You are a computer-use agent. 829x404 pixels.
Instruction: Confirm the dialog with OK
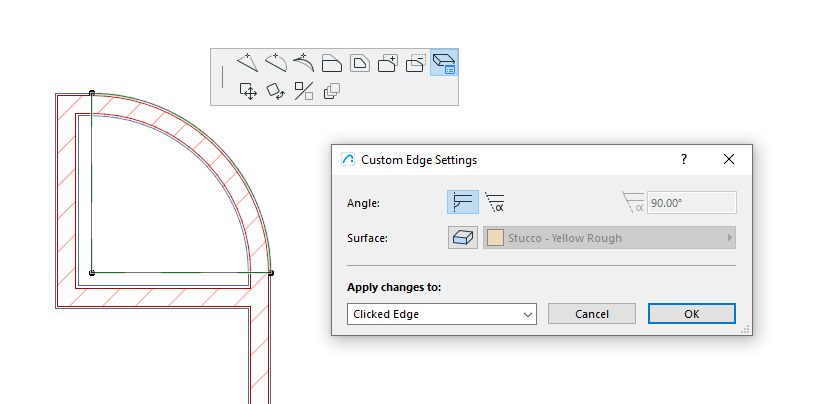point(692,314)
